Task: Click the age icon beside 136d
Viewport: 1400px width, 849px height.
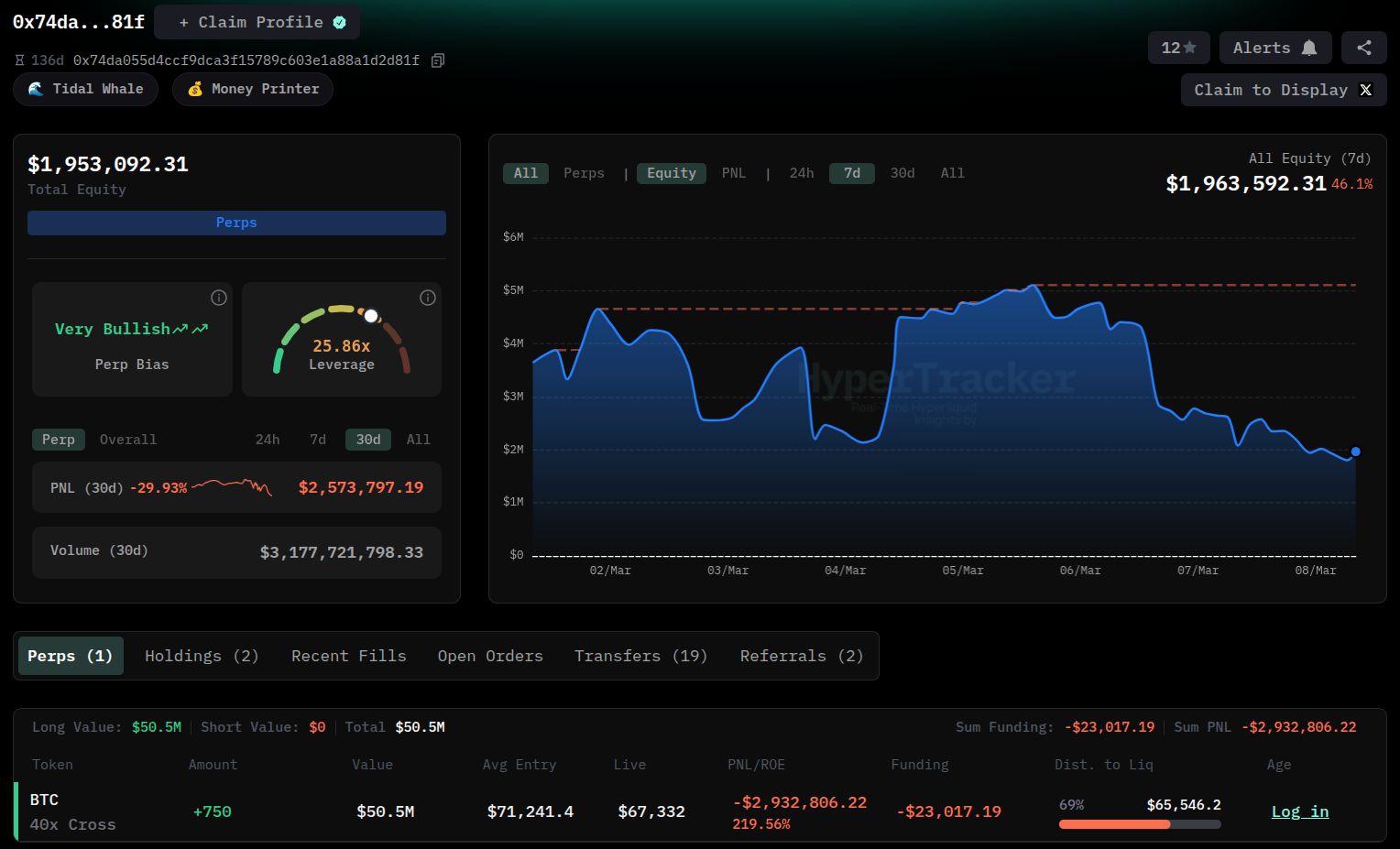Action: tap(19, 60)
